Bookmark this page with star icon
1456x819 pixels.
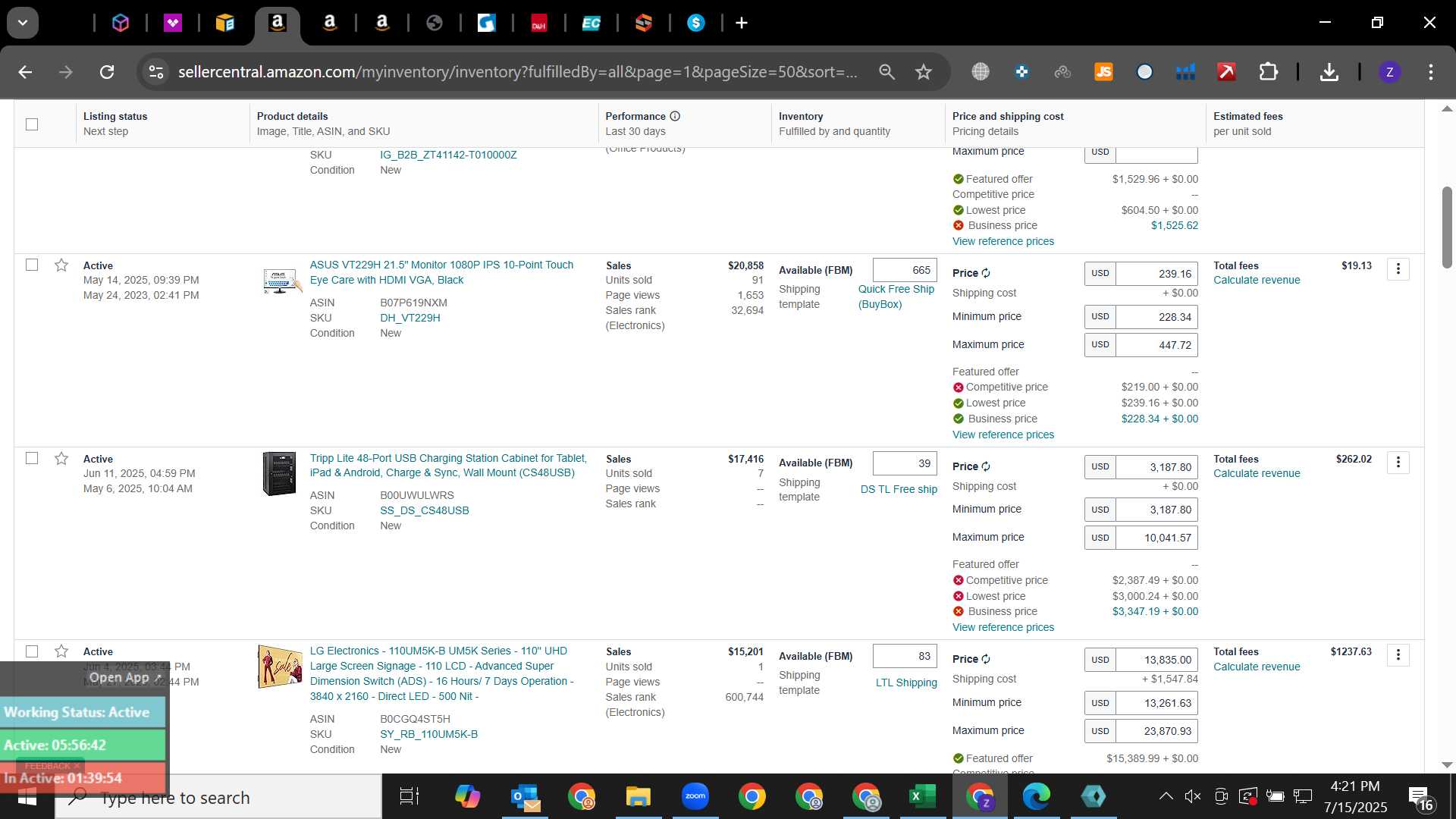[x=923, y=72]
